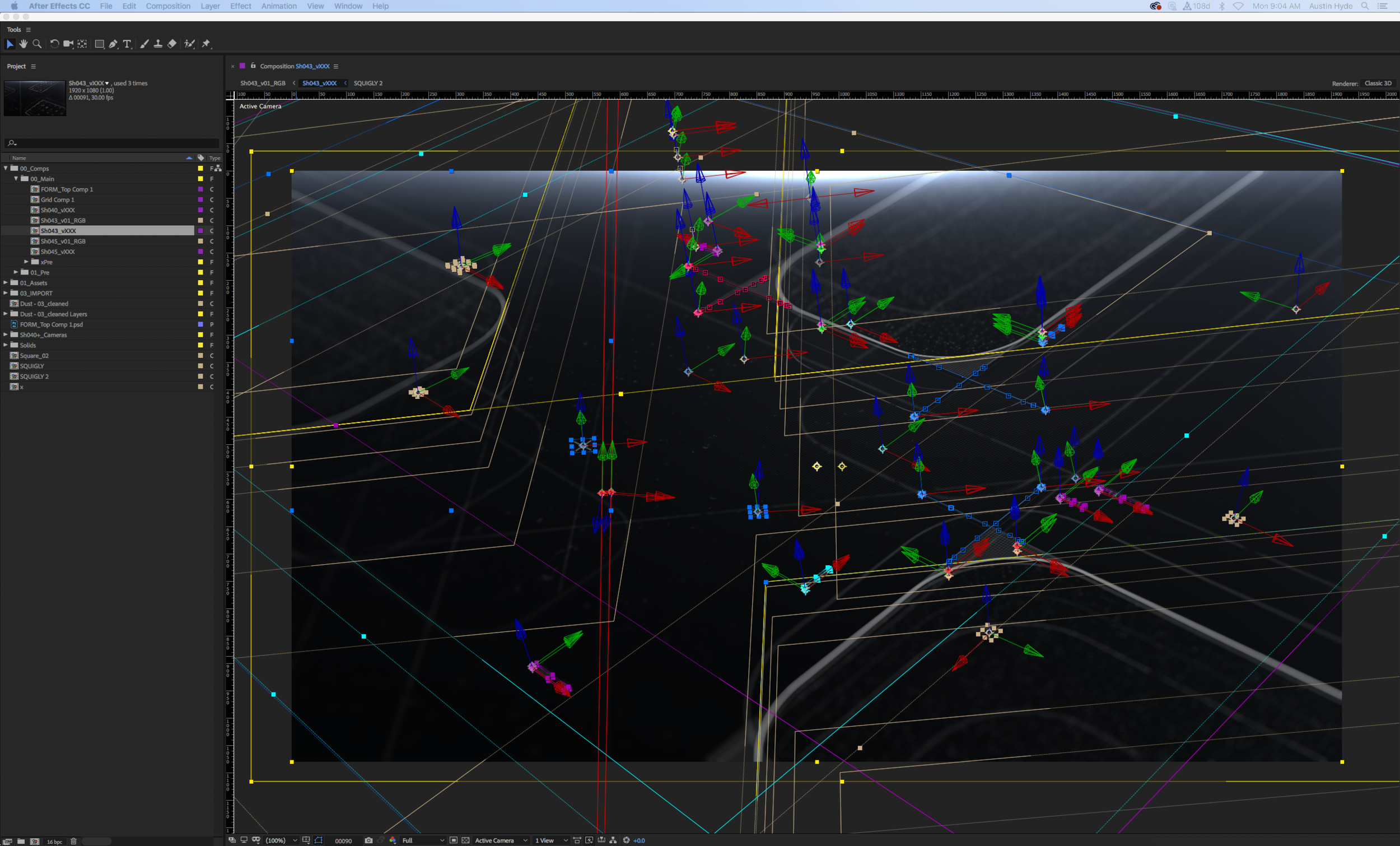Open the Effect menu
1400x846 pixels.
pyautogui.click(x=241, y=6)
